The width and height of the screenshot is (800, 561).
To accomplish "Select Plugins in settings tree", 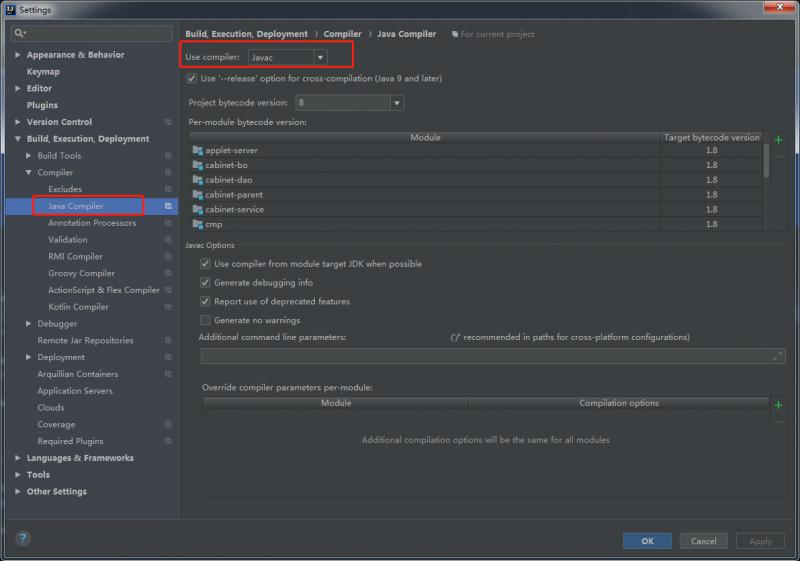I will (42, 105).
